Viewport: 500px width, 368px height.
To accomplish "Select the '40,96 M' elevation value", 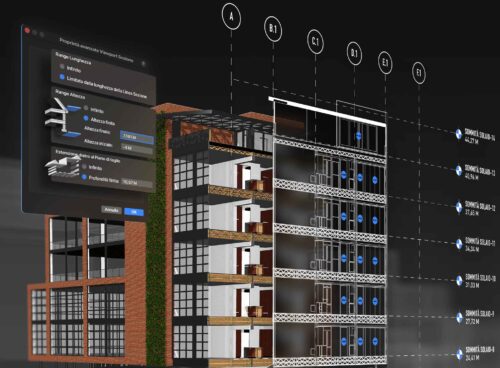I will (x=472, y=177).
